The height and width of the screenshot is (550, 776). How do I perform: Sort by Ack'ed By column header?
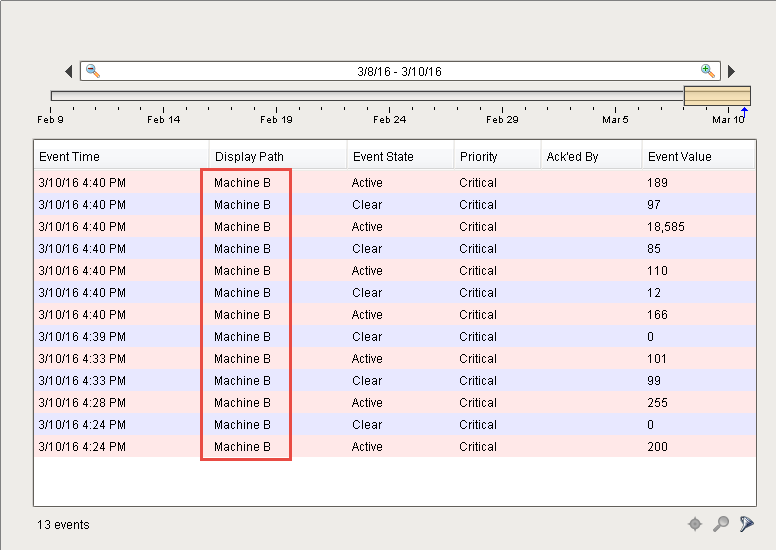click(x=591, y=156)
